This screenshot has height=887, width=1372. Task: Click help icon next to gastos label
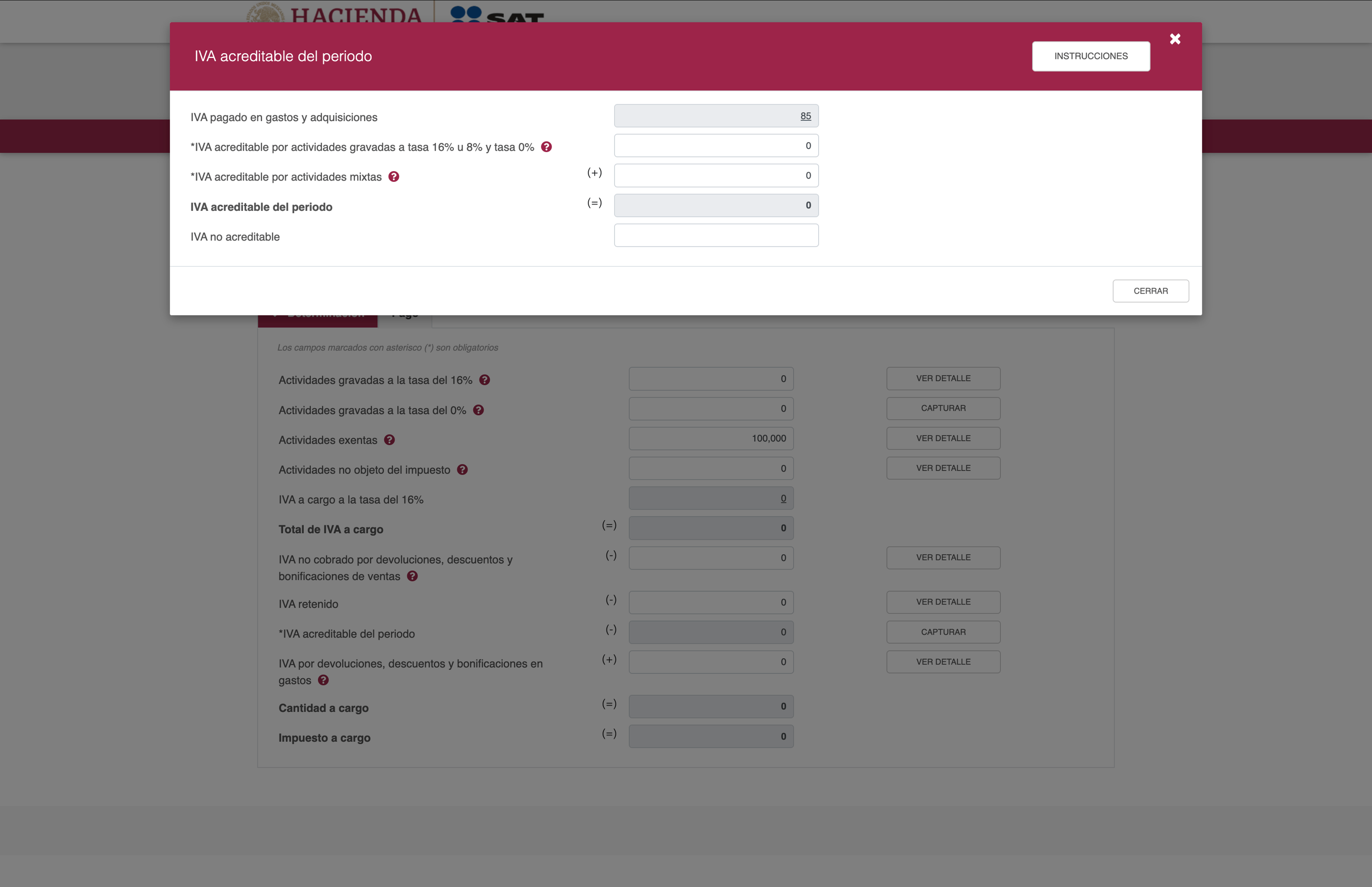(x=323, y=680)
